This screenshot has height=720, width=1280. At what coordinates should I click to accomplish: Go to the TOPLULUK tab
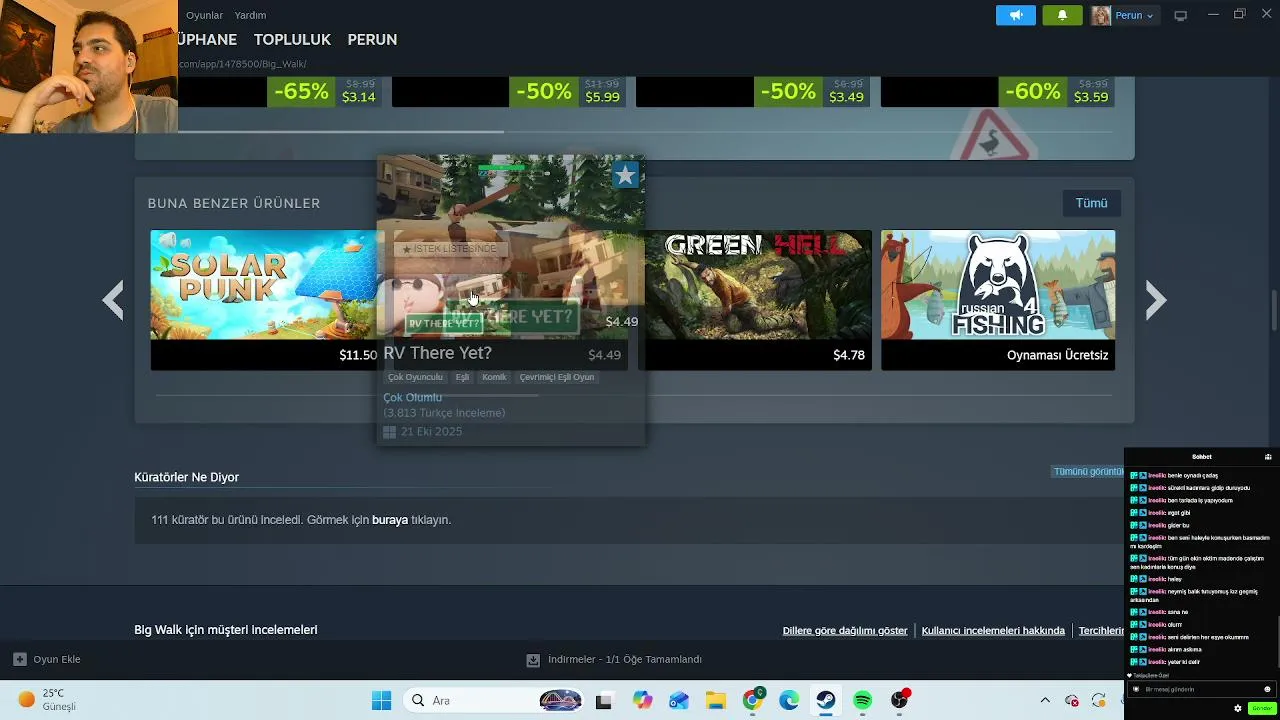coord(292,40)
